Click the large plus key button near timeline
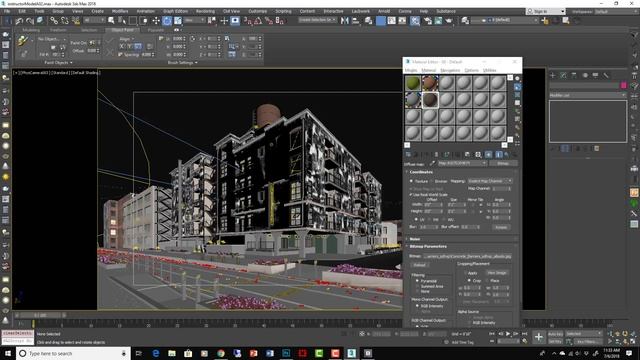Screen dimensions: 640x360 coord(539,337)
